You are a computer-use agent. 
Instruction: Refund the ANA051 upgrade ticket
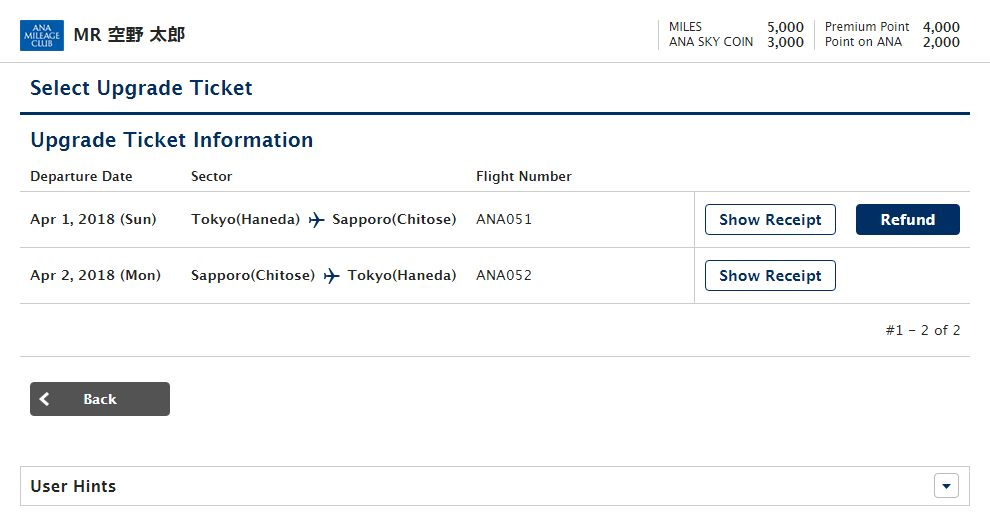point(907,220)
